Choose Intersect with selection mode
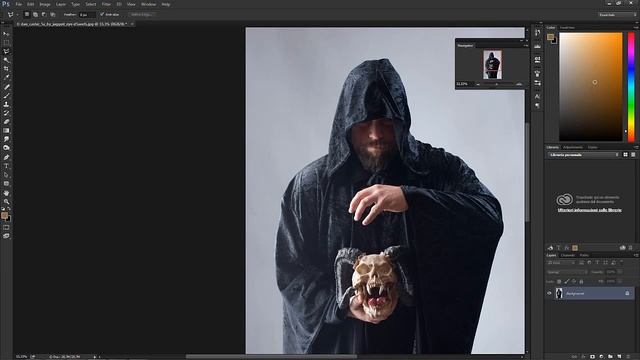640x360 pixels. coord(52,14)
